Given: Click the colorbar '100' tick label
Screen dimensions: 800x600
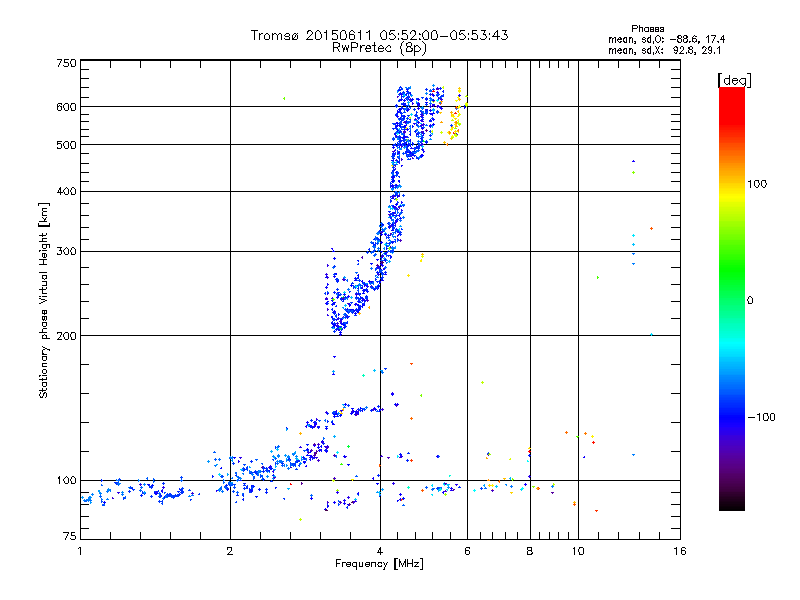Looking at the screenshot, I should pos(757,184).
